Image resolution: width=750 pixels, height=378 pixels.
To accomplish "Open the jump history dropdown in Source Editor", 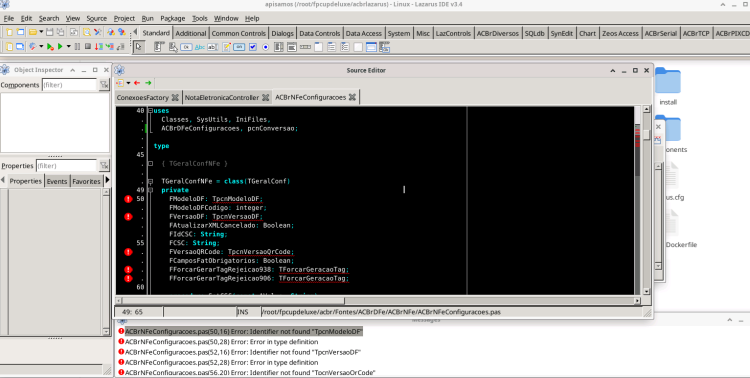I will click(128, 83).
